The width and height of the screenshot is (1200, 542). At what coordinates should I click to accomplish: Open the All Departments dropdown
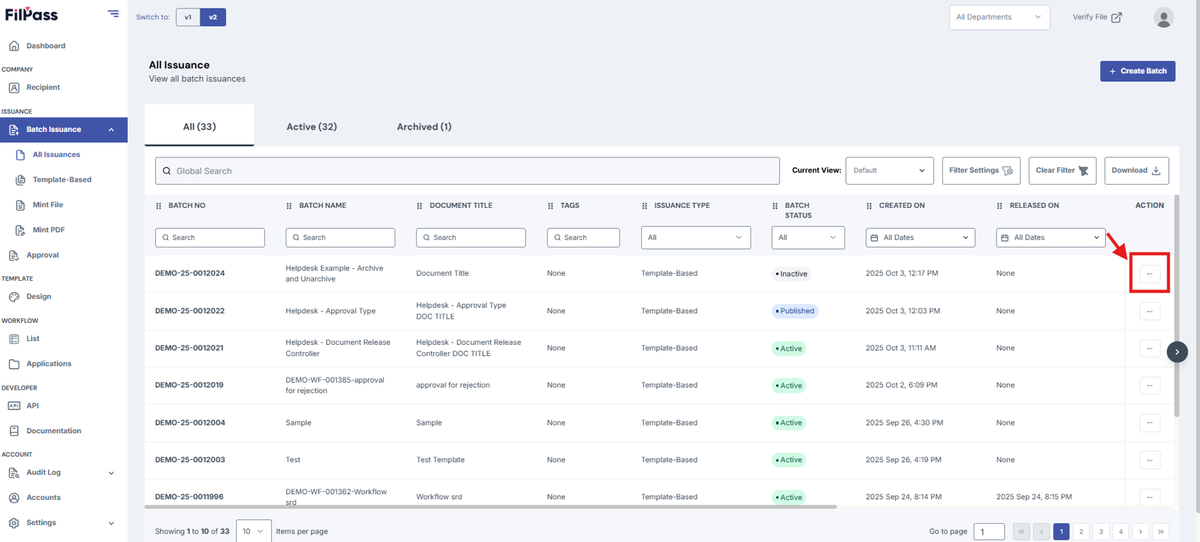[999, 17]
